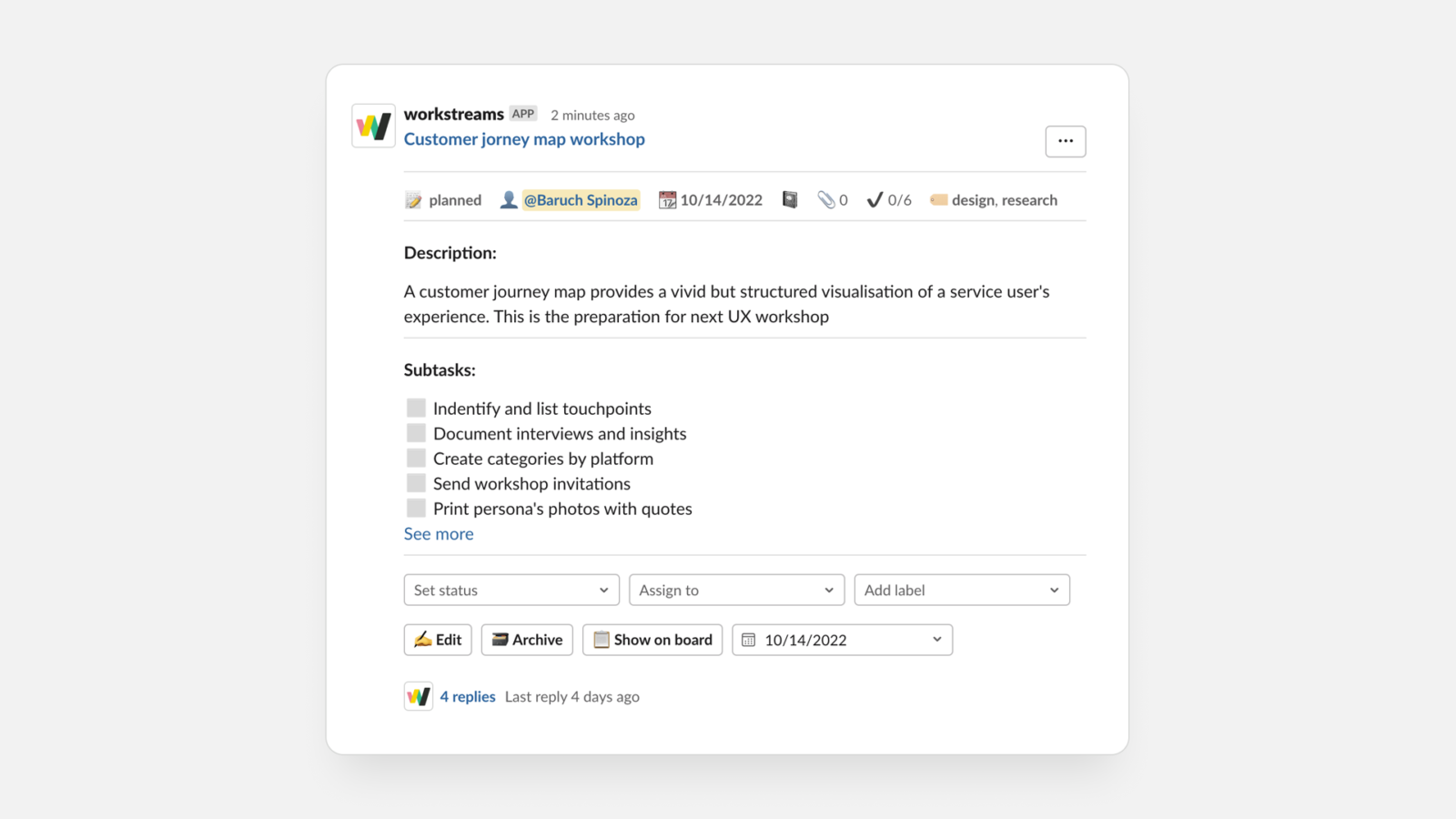Viewport: 1456px width, 819px height.
Task: Open Customer jorney map workshop title link
Action: pos(524,139)
